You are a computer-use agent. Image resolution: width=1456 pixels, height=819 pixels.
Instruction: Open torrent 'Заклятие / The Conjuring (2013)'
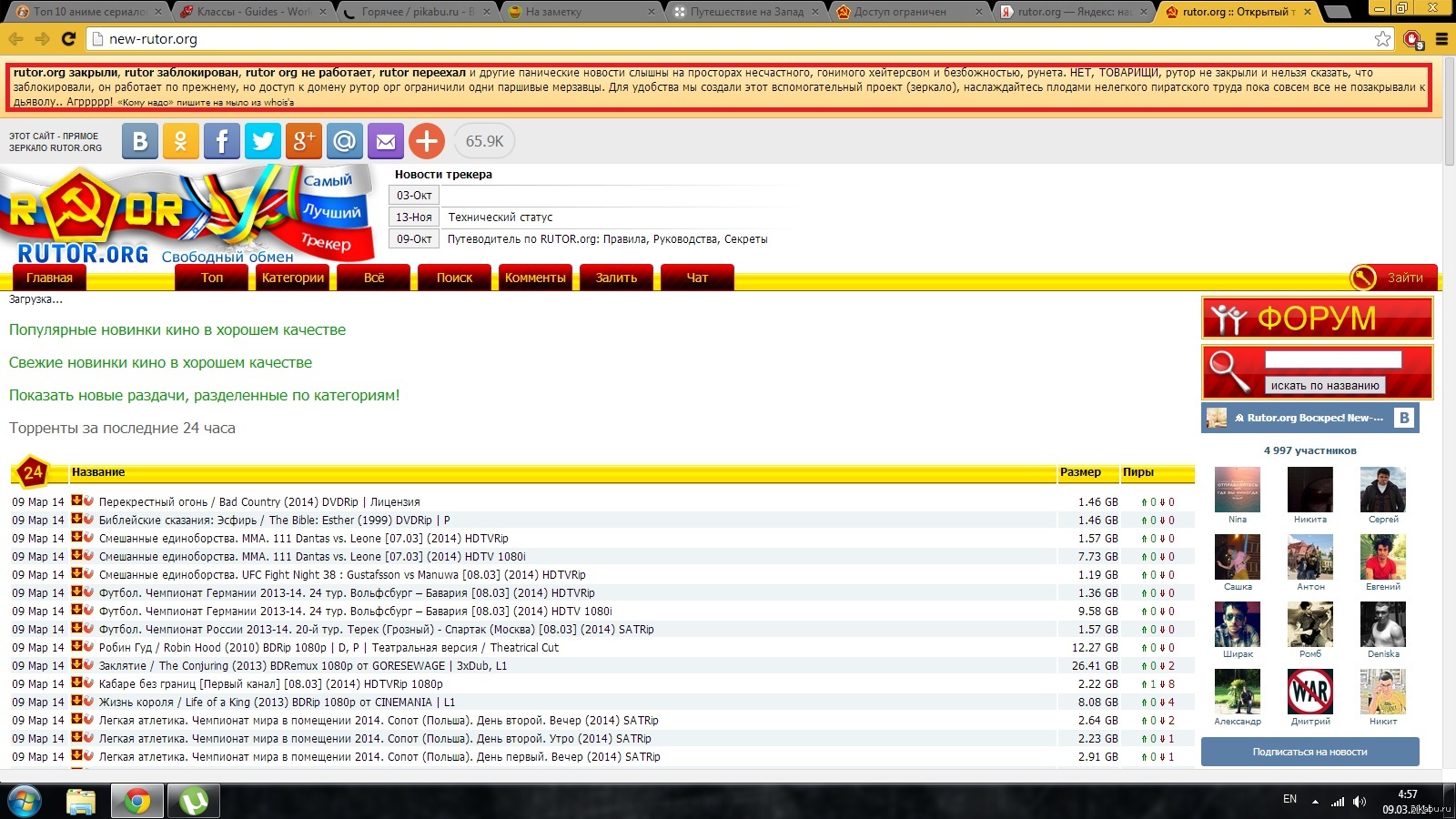303,666
